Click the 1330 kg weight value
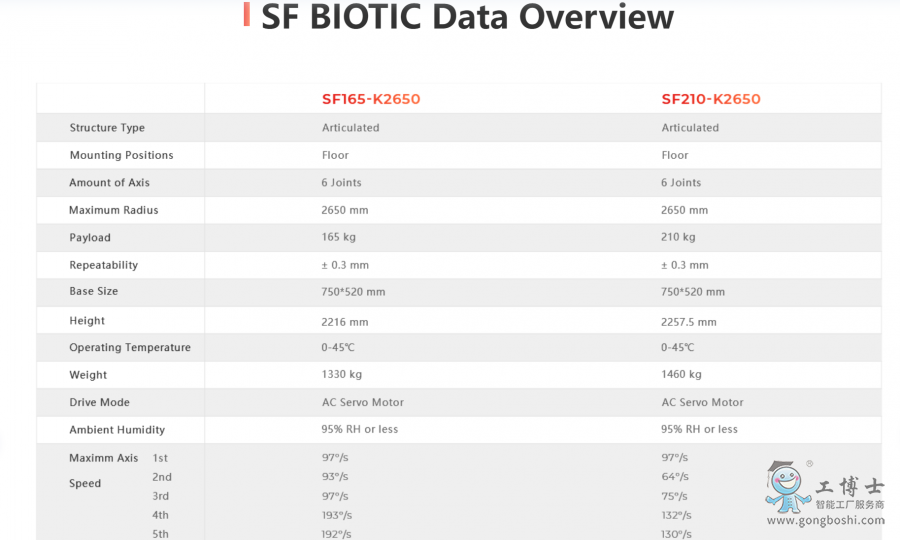900x540 pixels. 342,374
